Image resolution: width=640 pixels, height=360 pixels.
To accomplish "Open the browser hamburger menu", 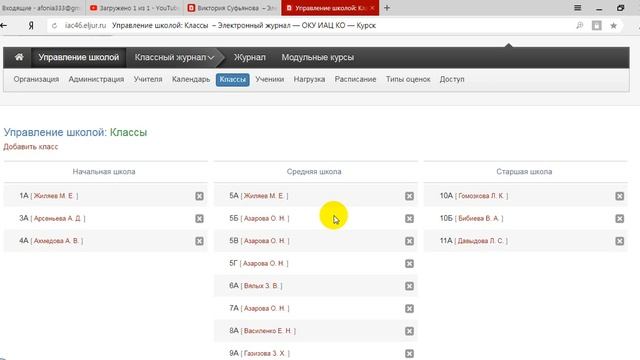I will pos(578,8).
